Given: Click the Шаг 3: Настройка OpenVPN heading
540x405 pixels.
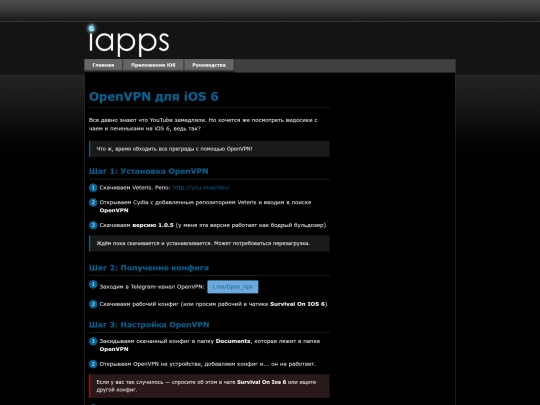Looking at the screenshot, I should click(x=149, y=325).
